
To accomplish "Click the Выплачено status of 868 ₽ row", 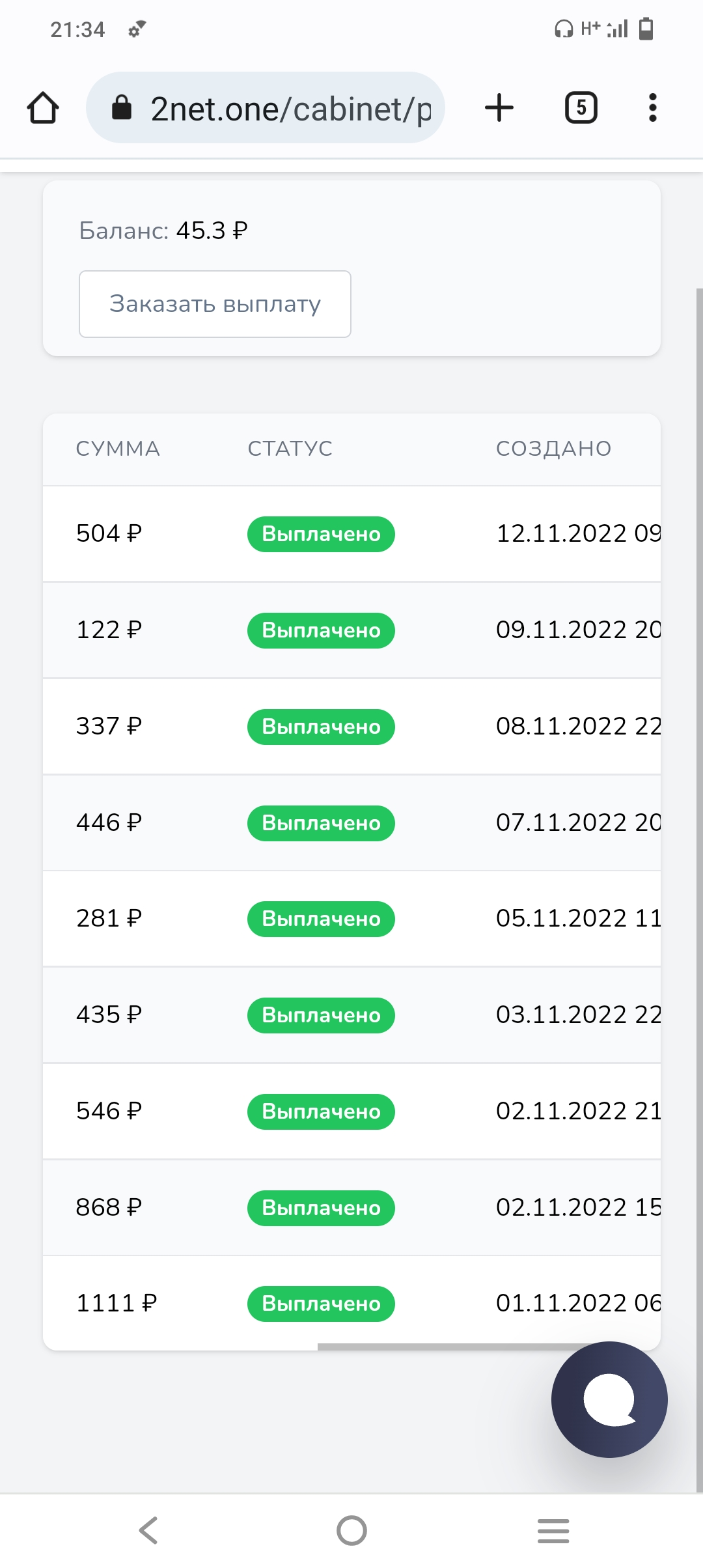I will [321, 1208].
